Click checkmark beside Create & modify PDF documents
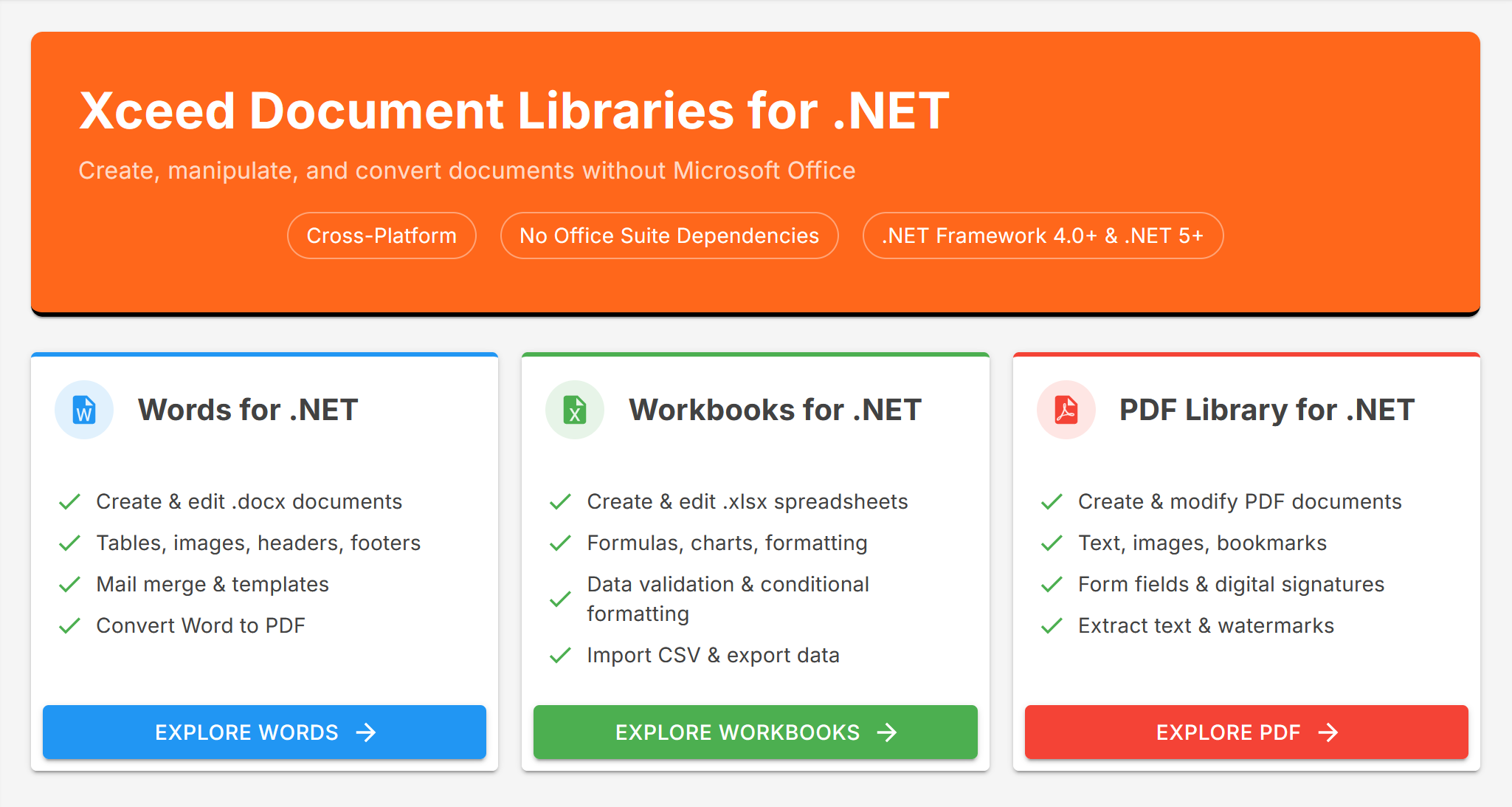 point(1052,502)
